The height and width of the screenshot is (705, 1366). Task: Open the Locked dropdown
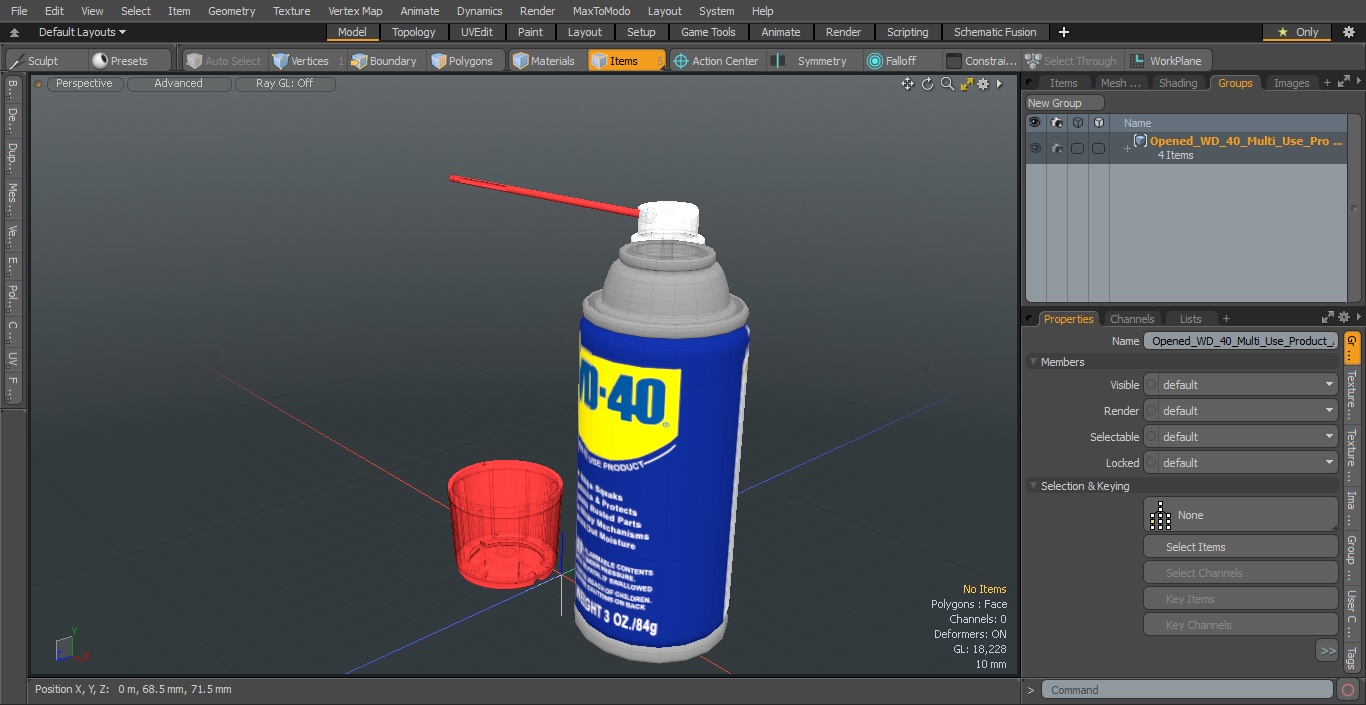(1248, 463)
